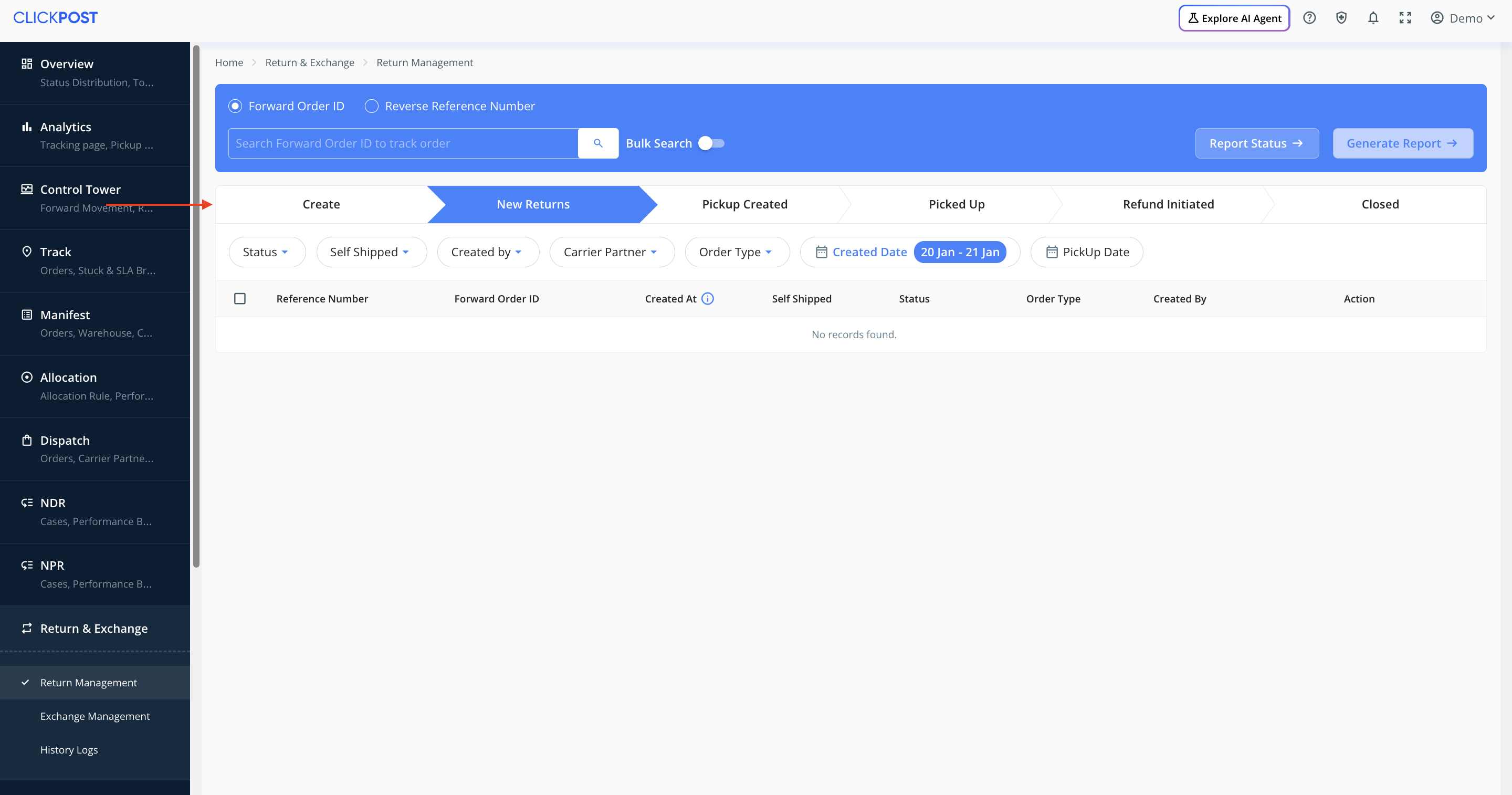
Task: Switch to the Refund Initiated tab
Action: click(1168, 204)
